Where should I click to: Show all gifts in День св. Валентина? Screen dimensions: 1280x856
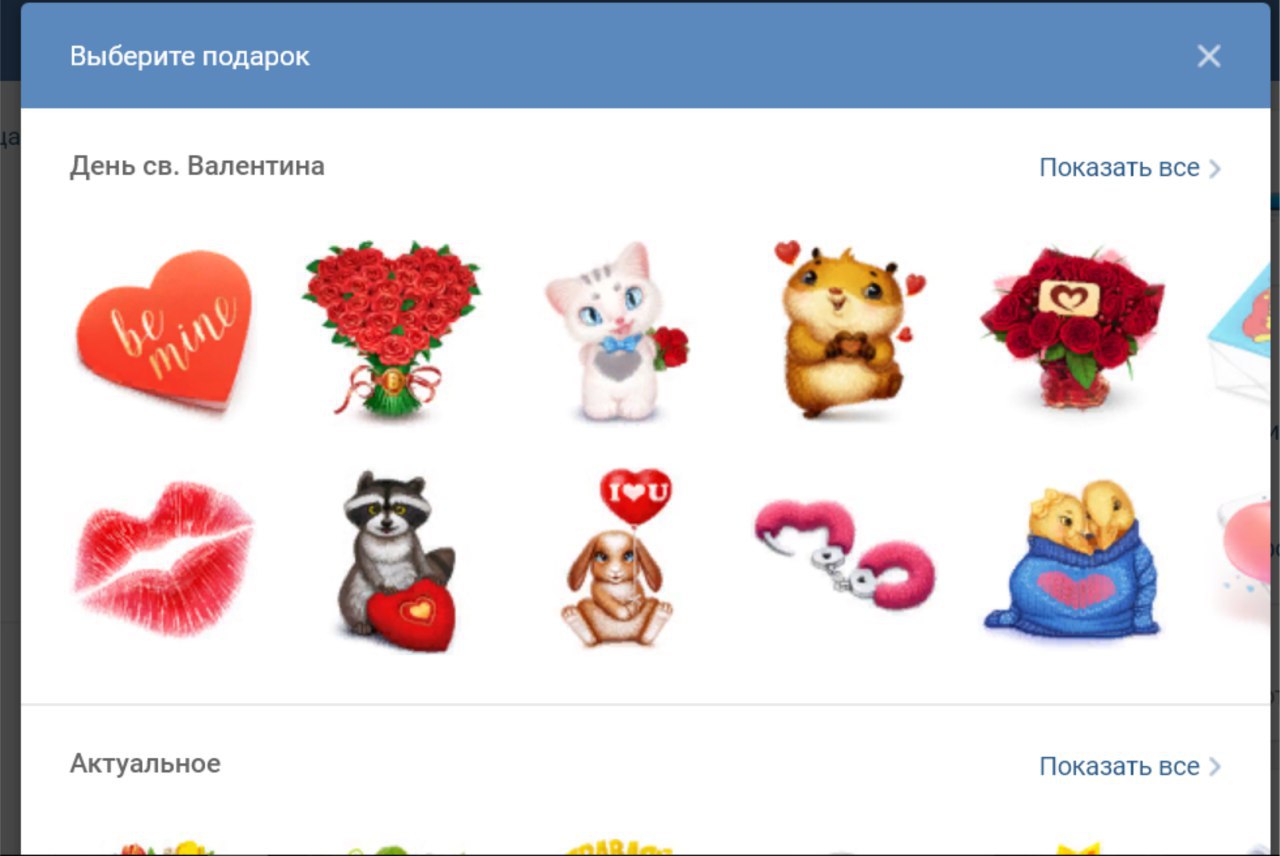[x=1120, y=168]
